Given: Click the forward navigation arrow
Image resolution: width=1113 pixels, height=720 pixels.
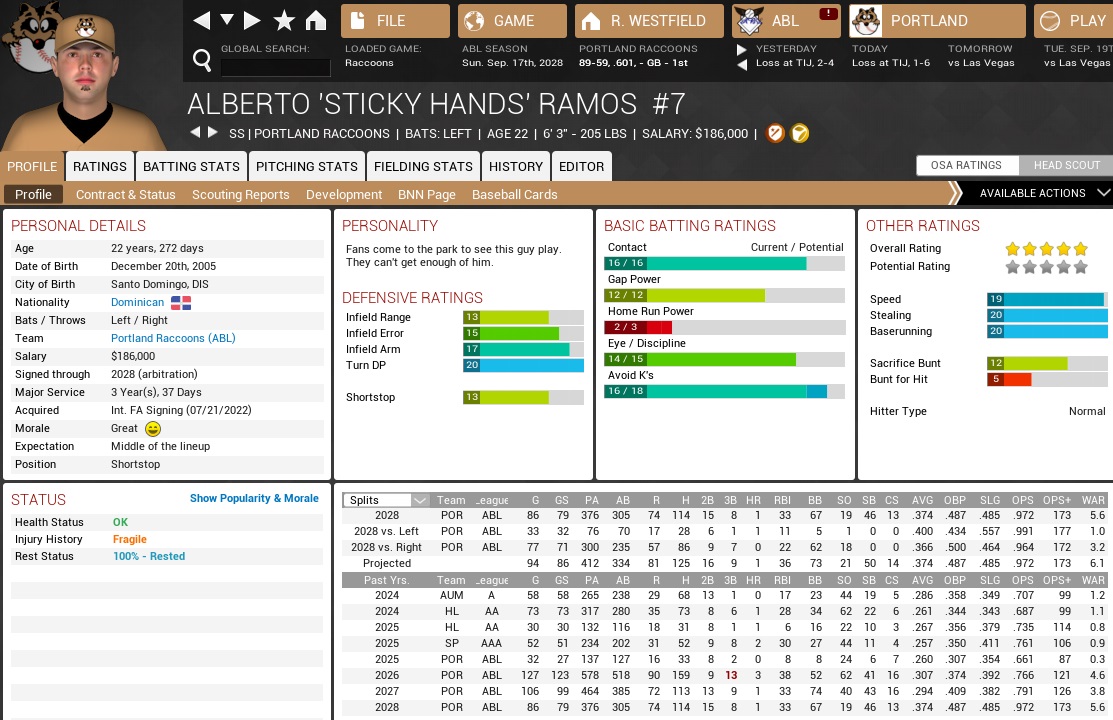Looking at the screenshot, I should [252, 21].
